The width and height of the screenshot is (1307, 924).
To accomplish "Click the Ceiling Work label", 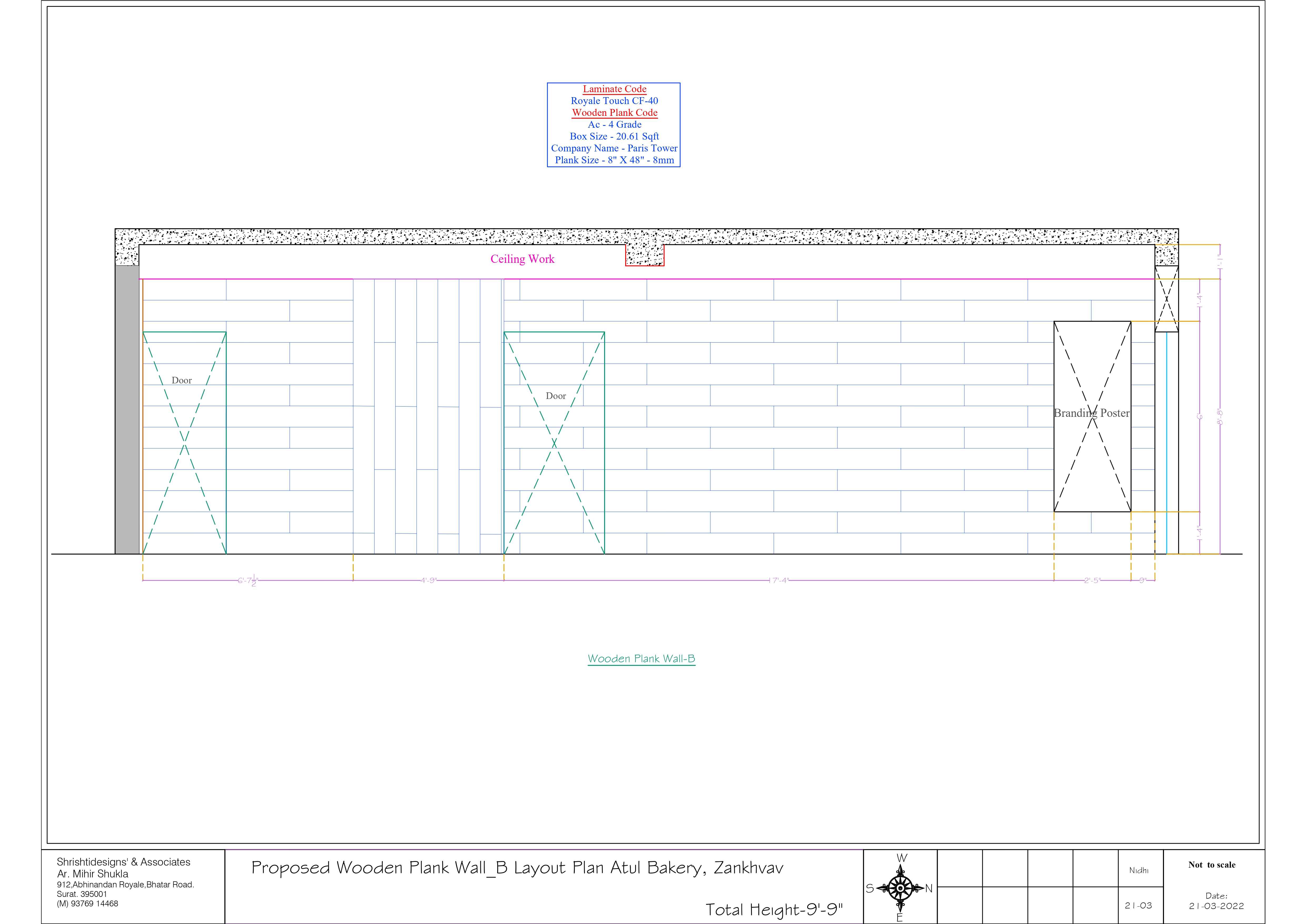I will pyautogui.click(x=522, y=259).
